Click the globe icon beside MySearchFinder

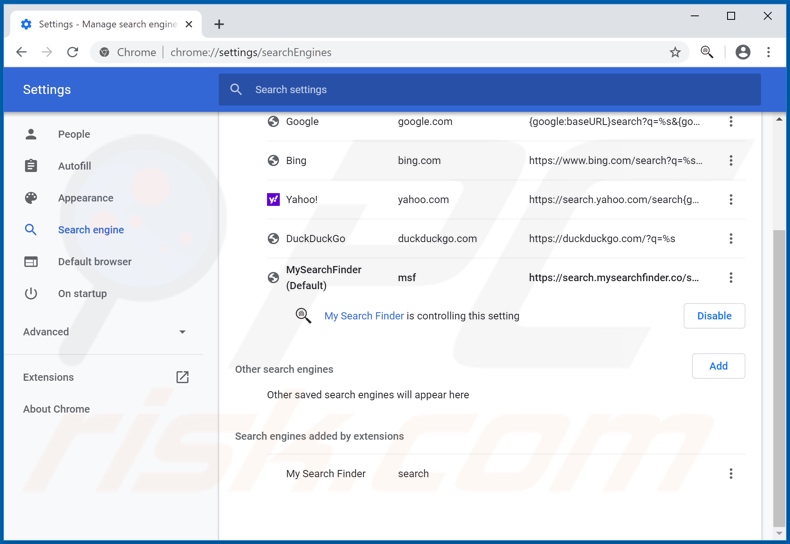coord(273,278)
